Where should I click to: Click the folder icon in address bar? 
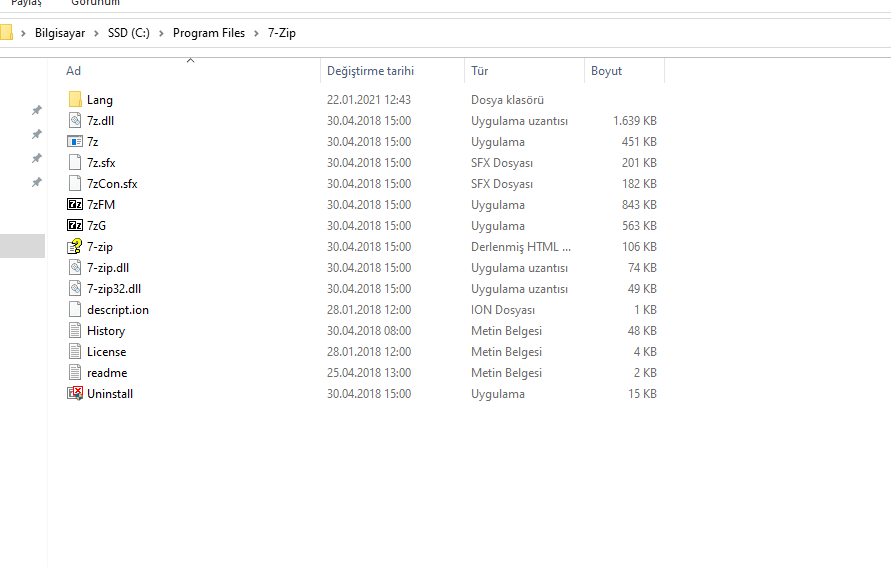tap(6, 32)
